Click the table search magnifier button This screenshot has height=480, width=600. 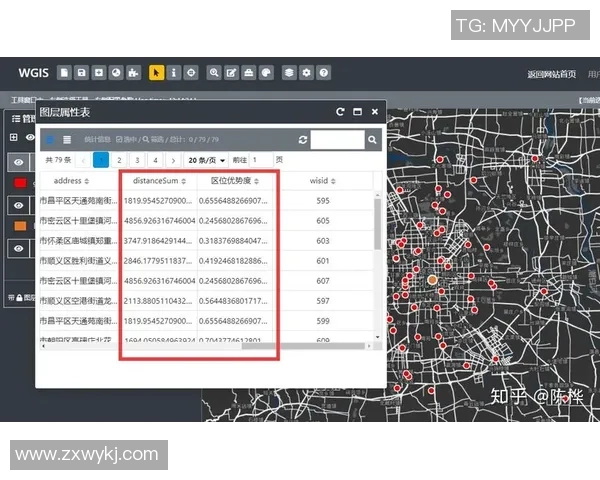click(x=372, y=140)
